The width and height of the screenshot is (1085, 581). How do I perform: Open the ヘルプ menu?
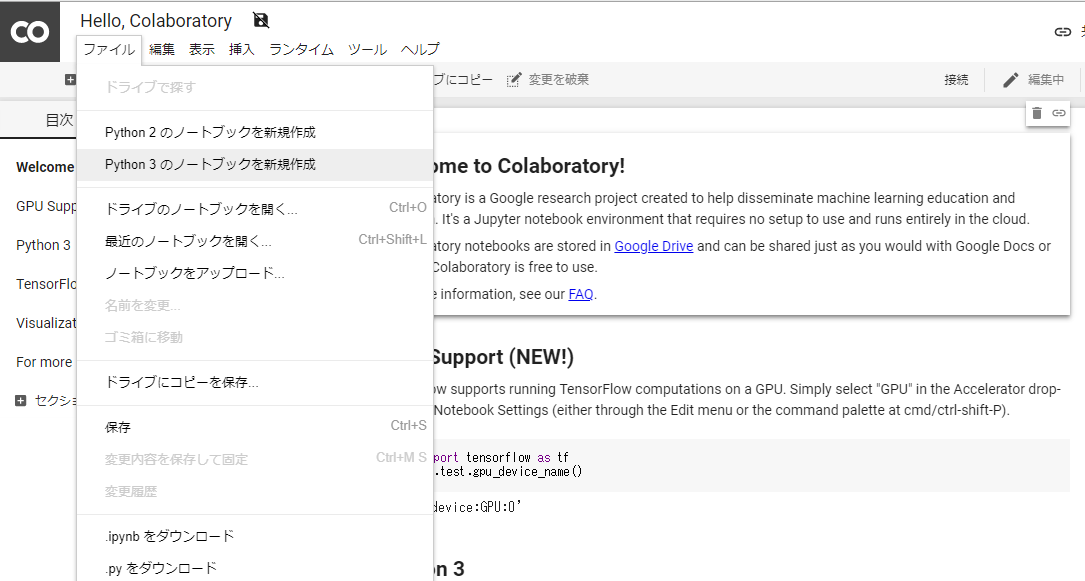click(x=420, y=49)
